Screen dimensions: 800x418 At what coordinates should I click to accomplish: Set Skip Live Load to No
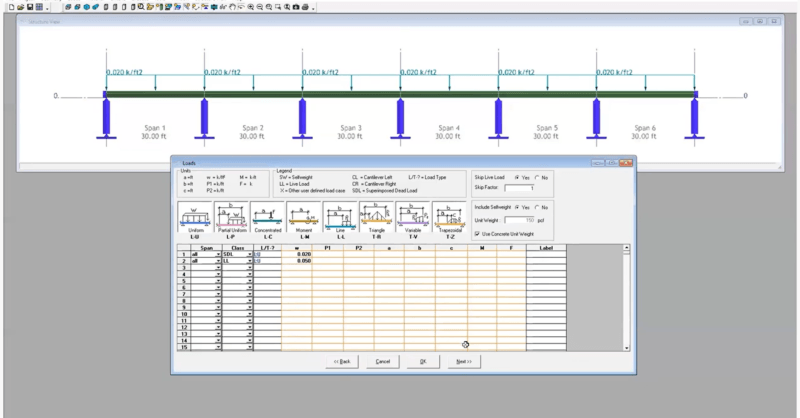point(539,177)
